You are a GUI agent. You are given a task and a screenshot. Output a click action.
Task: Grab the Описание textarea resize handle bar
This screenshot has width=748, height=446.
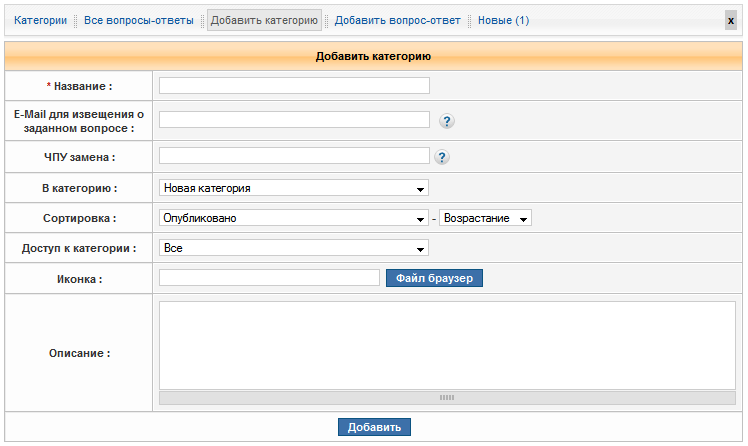[x=447, y=397]
